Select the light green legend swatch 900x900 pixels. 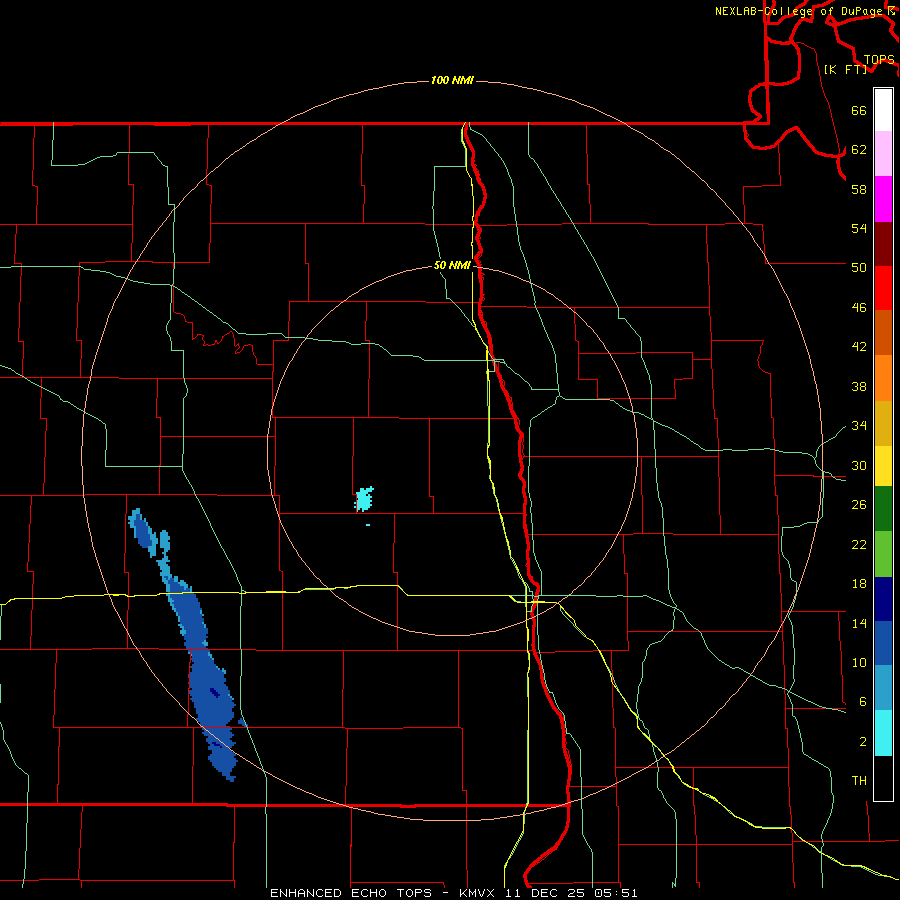pos(883,554)
